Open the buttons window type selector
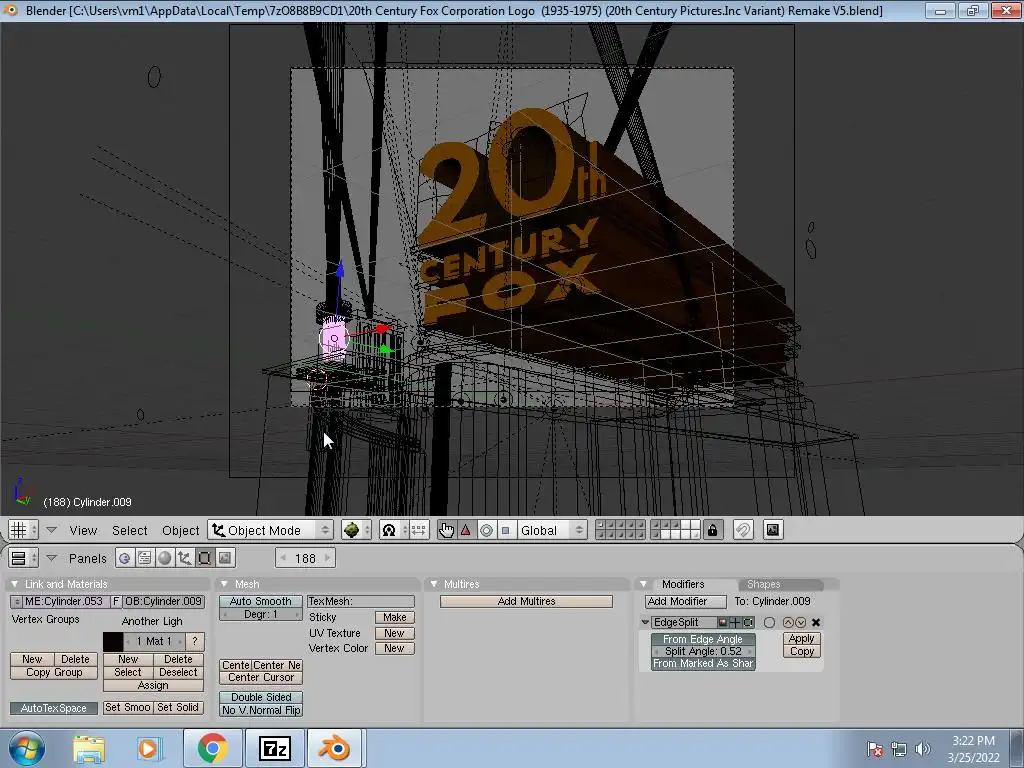 click(x=23, y=558)
